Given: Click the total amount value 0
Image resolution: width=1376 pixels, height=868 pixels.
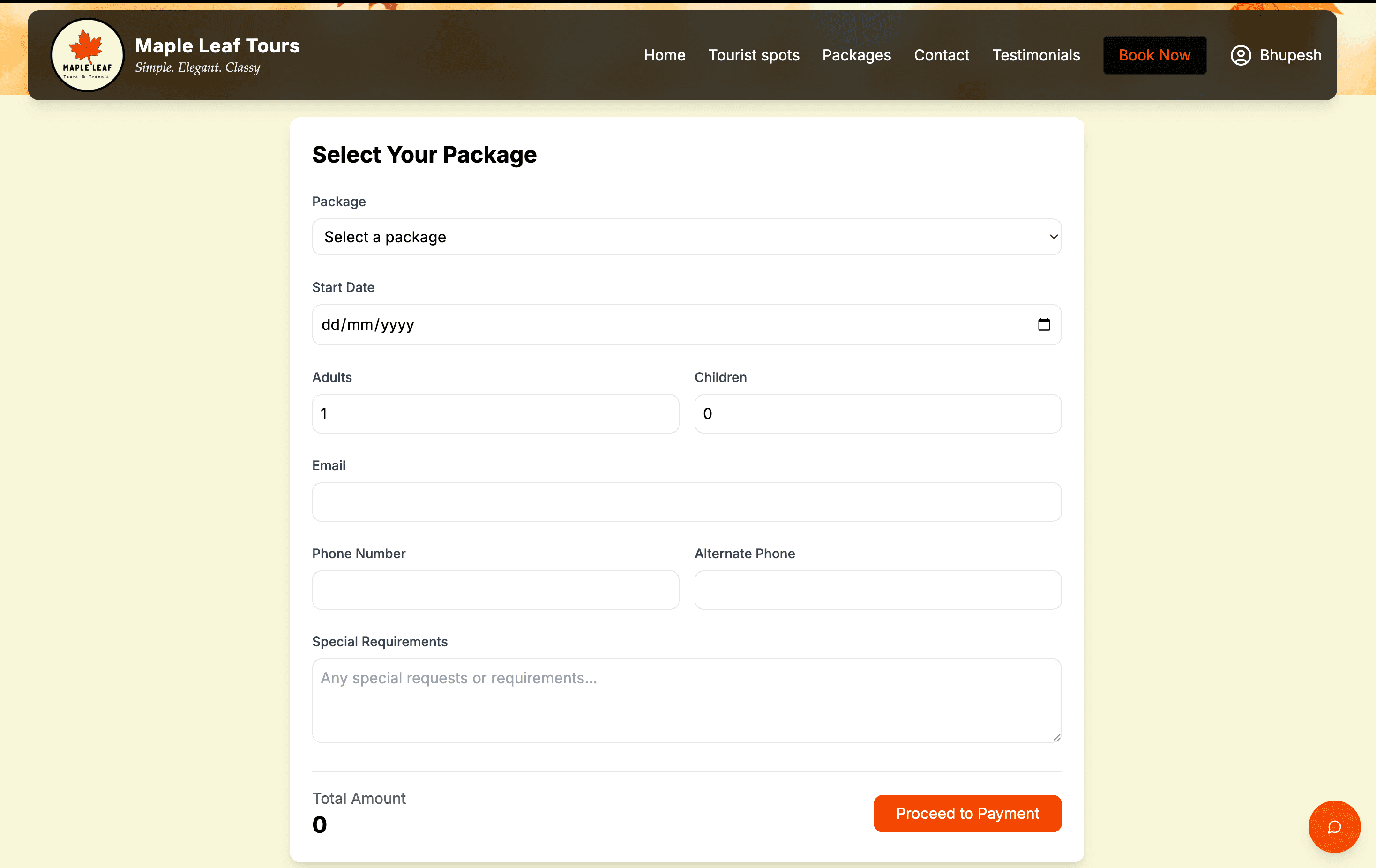Looking at the screenshot, I should 320,824.
